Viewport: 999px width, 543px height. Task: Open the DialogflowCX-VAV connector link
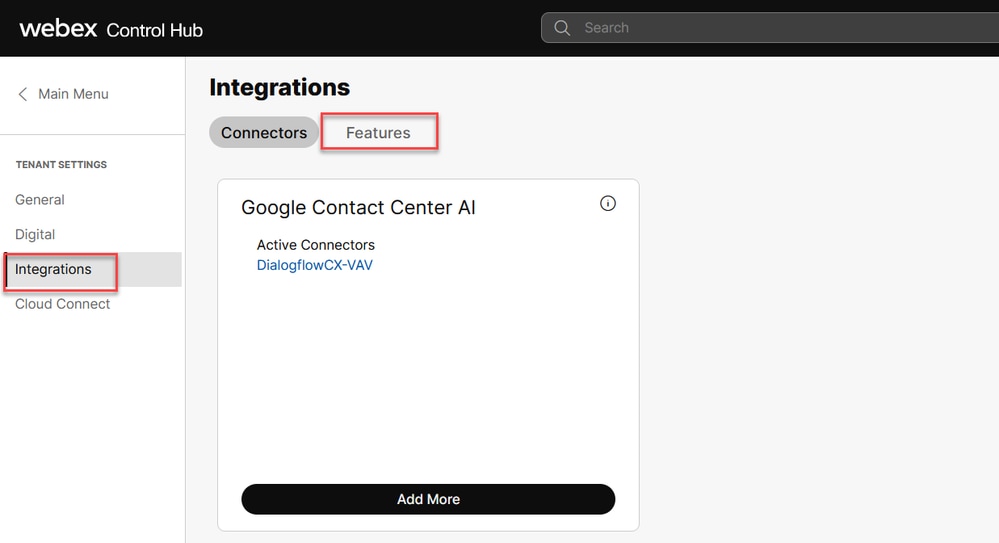tap(315, 265)
